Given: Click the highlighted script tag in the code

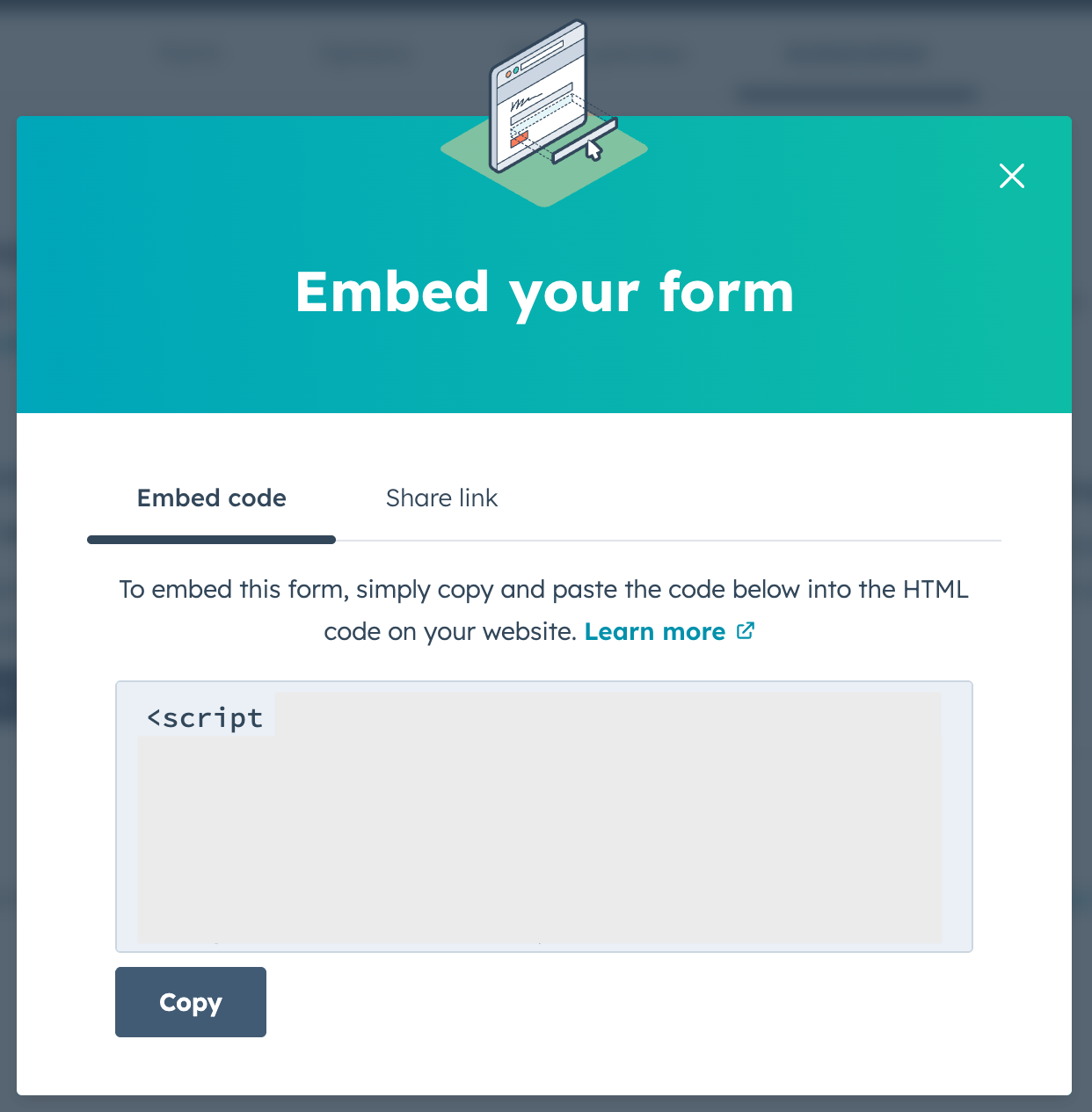Looking at the screenshot, I should (x=204, y=717).
